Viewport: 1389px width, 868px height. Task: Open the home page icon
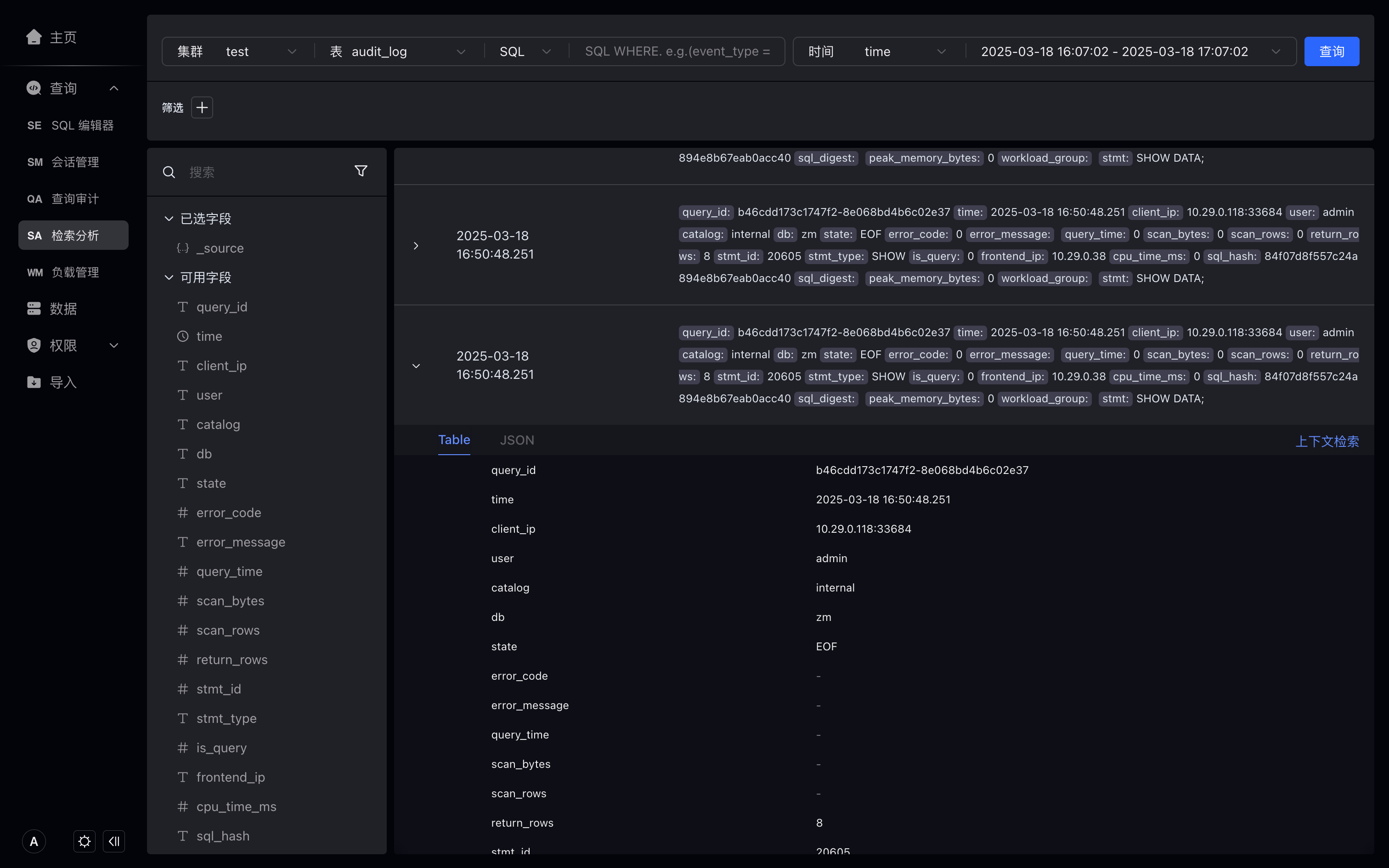tap(34, 37)
